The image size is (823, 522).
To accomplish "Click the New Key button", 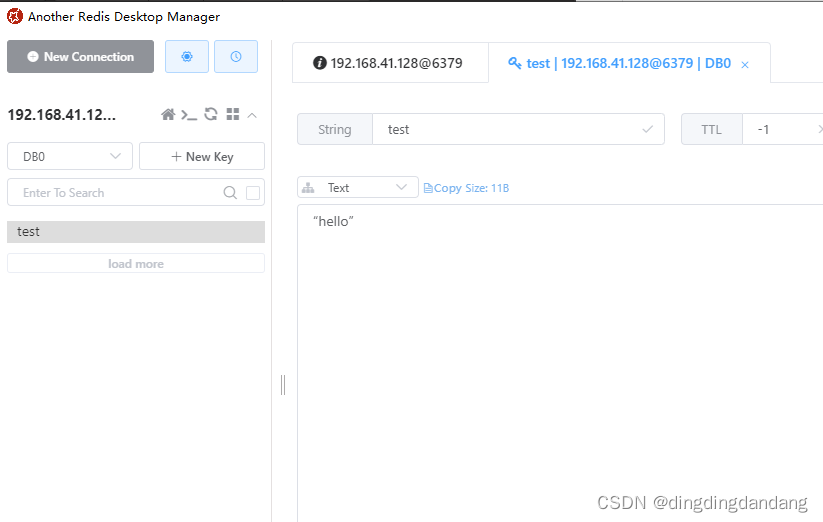I will [x=202, y=156].
